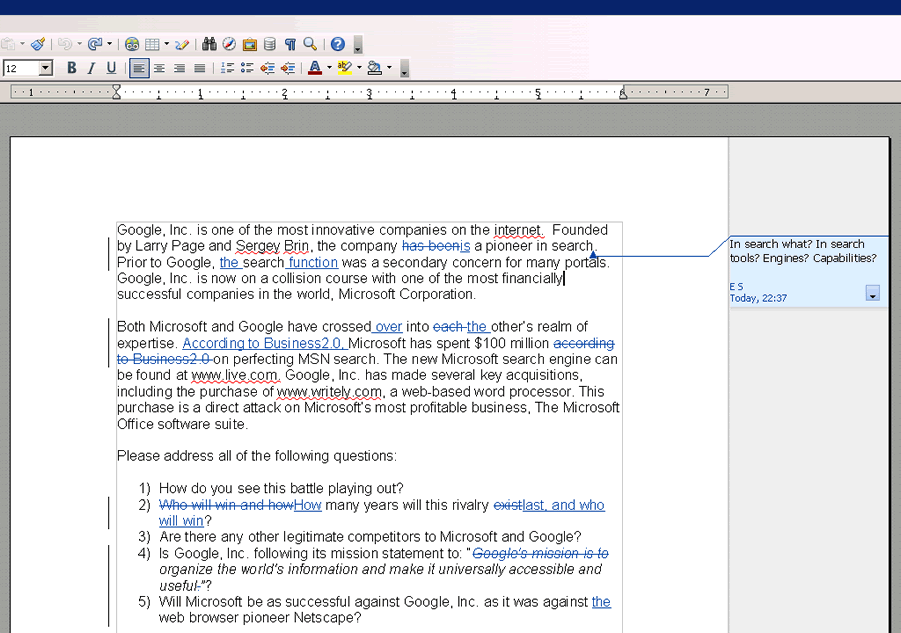The width and height of the screenshot is (901, 633).
Task: Open the comment's dropdown menu button
Action: [872, 294]
